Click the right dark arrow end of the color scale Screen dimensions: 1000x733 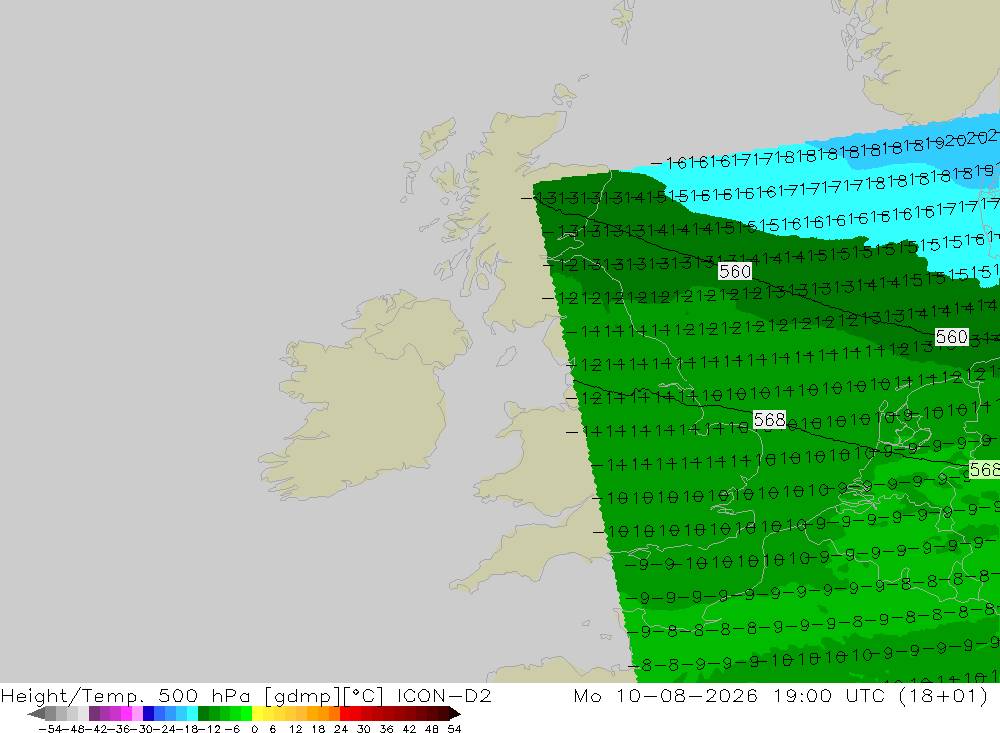[x=455, y=714]
